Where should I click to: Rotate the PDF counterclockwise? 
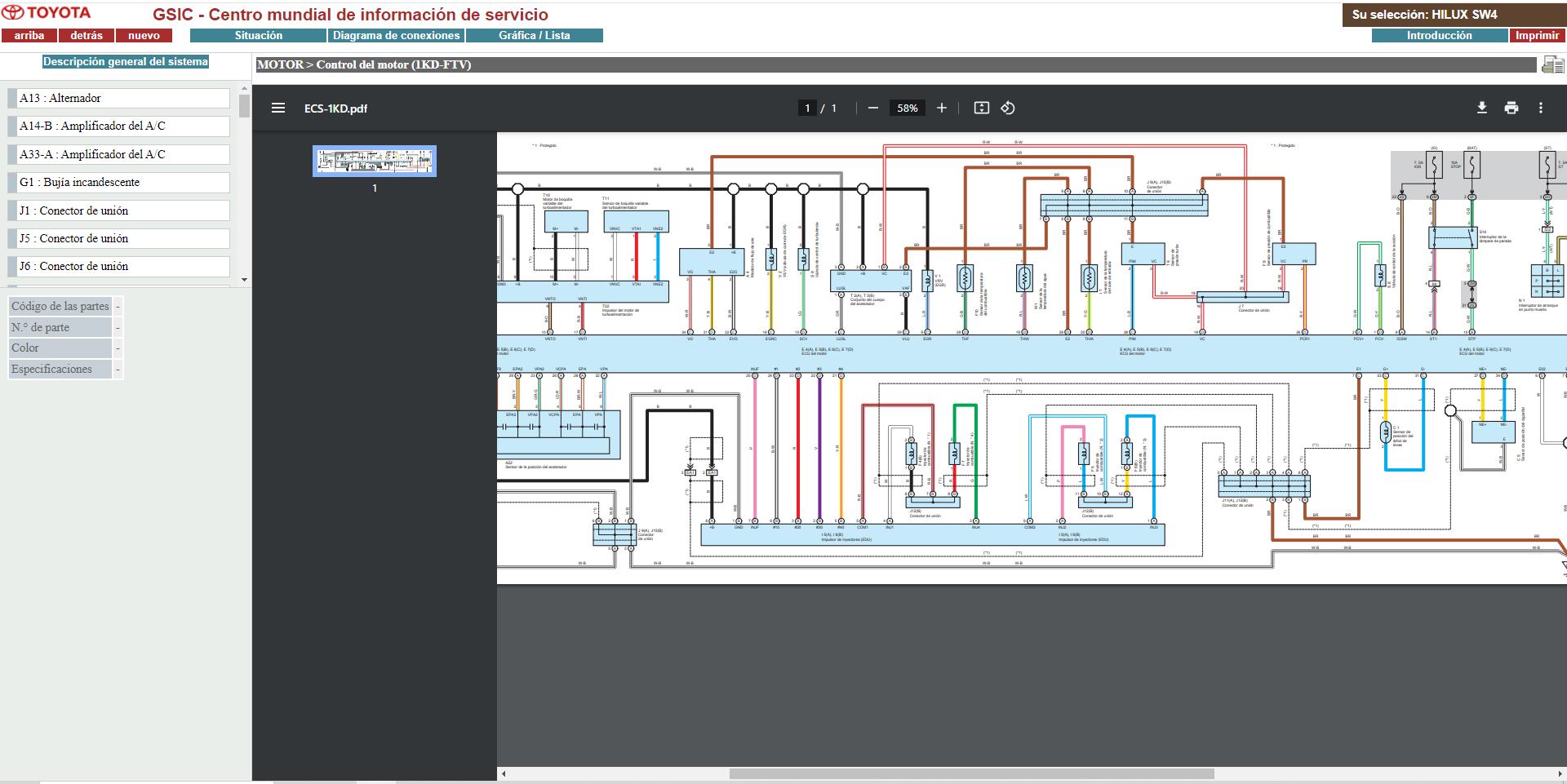pyautogui.click(x=1008, y=108)
